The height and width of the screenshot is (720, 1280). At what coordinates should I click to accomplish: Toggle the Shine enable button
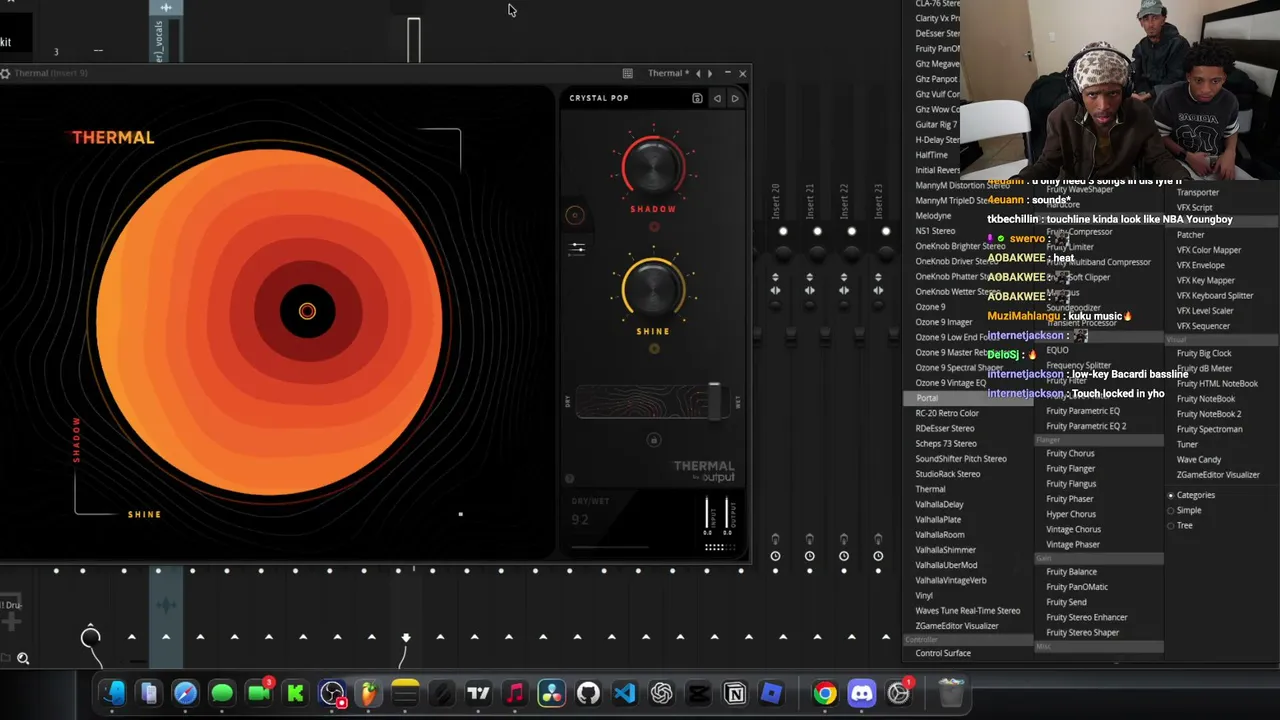point(654,349)
